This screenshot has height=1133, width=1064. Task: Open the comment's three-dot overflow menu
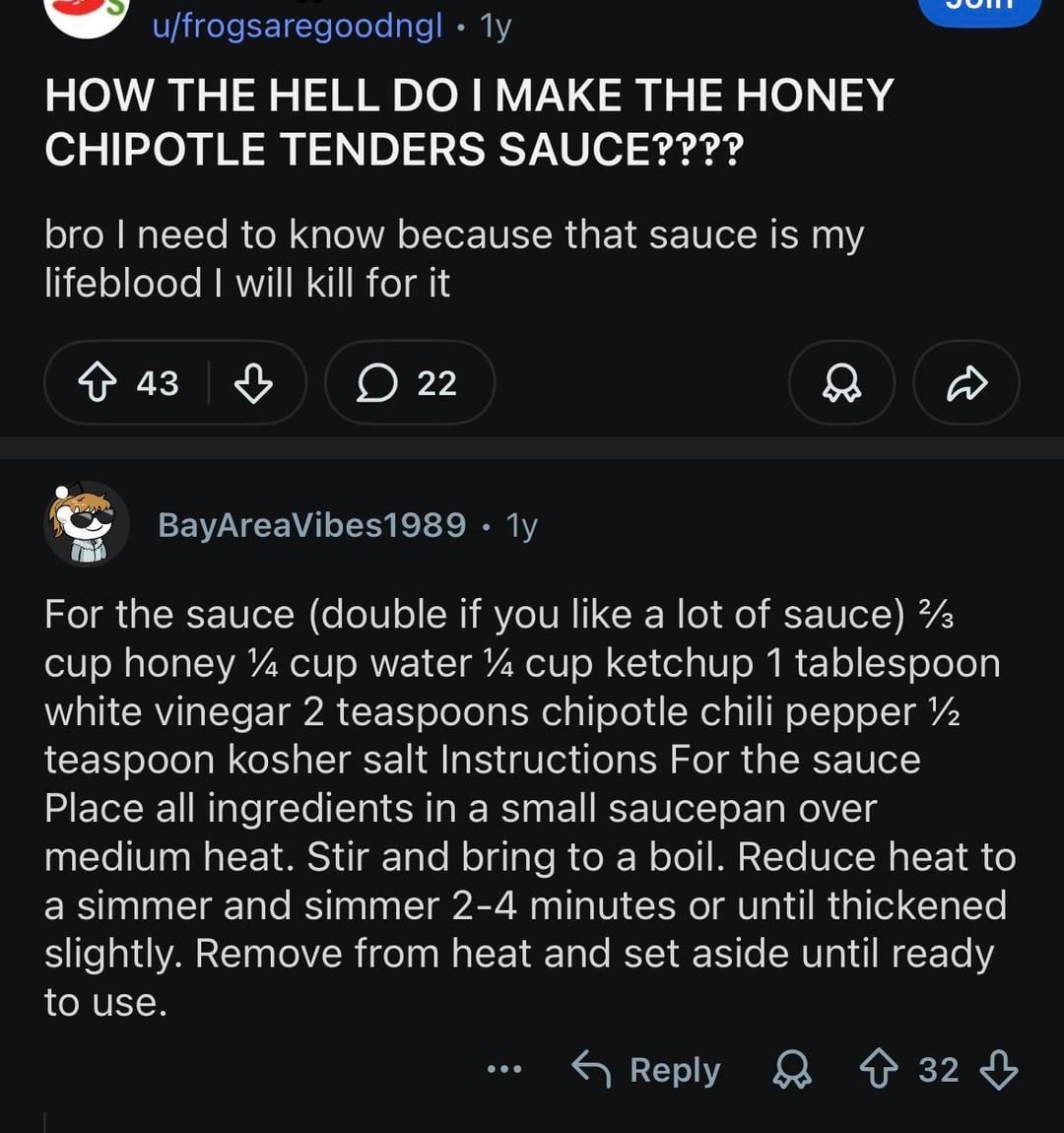[504, 1070]
